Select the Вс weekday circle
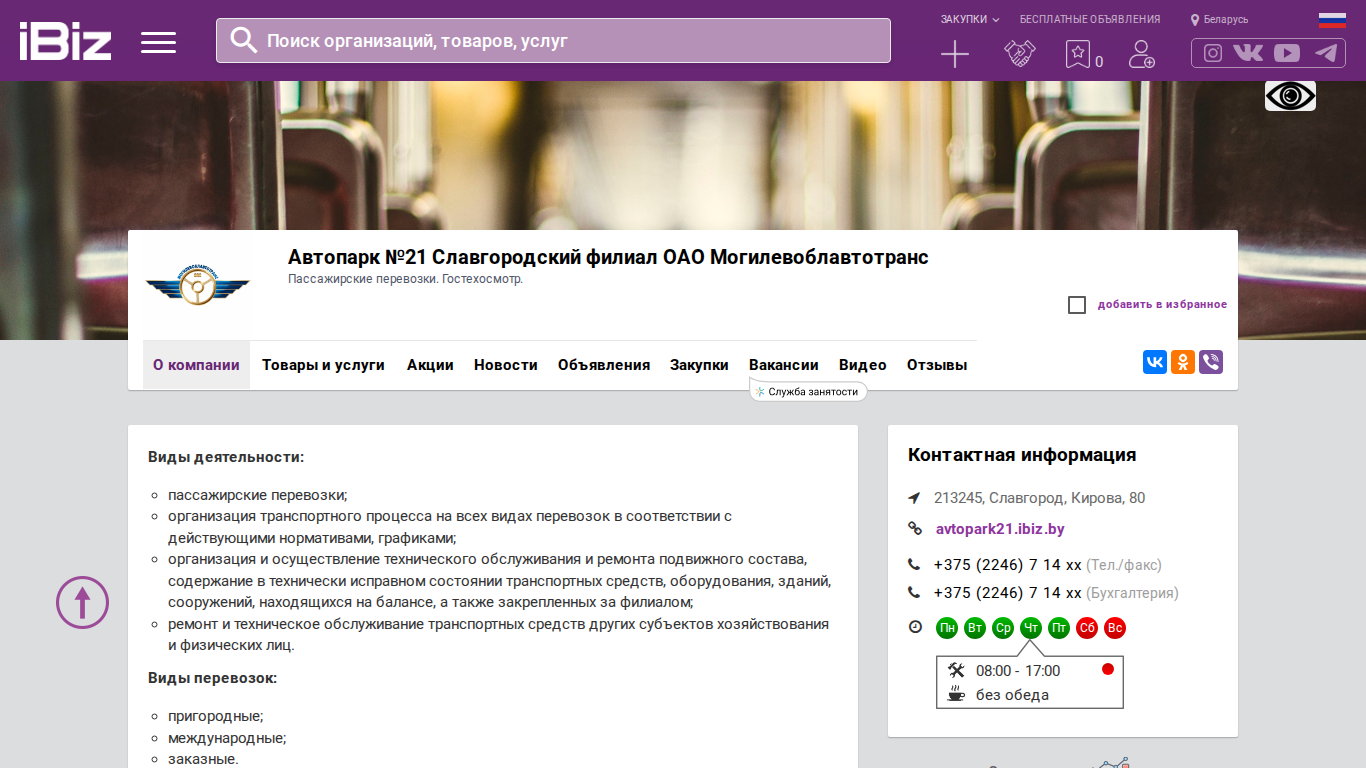The height and width of the screenshot is (768, 1366). [x=1115, y=628]
